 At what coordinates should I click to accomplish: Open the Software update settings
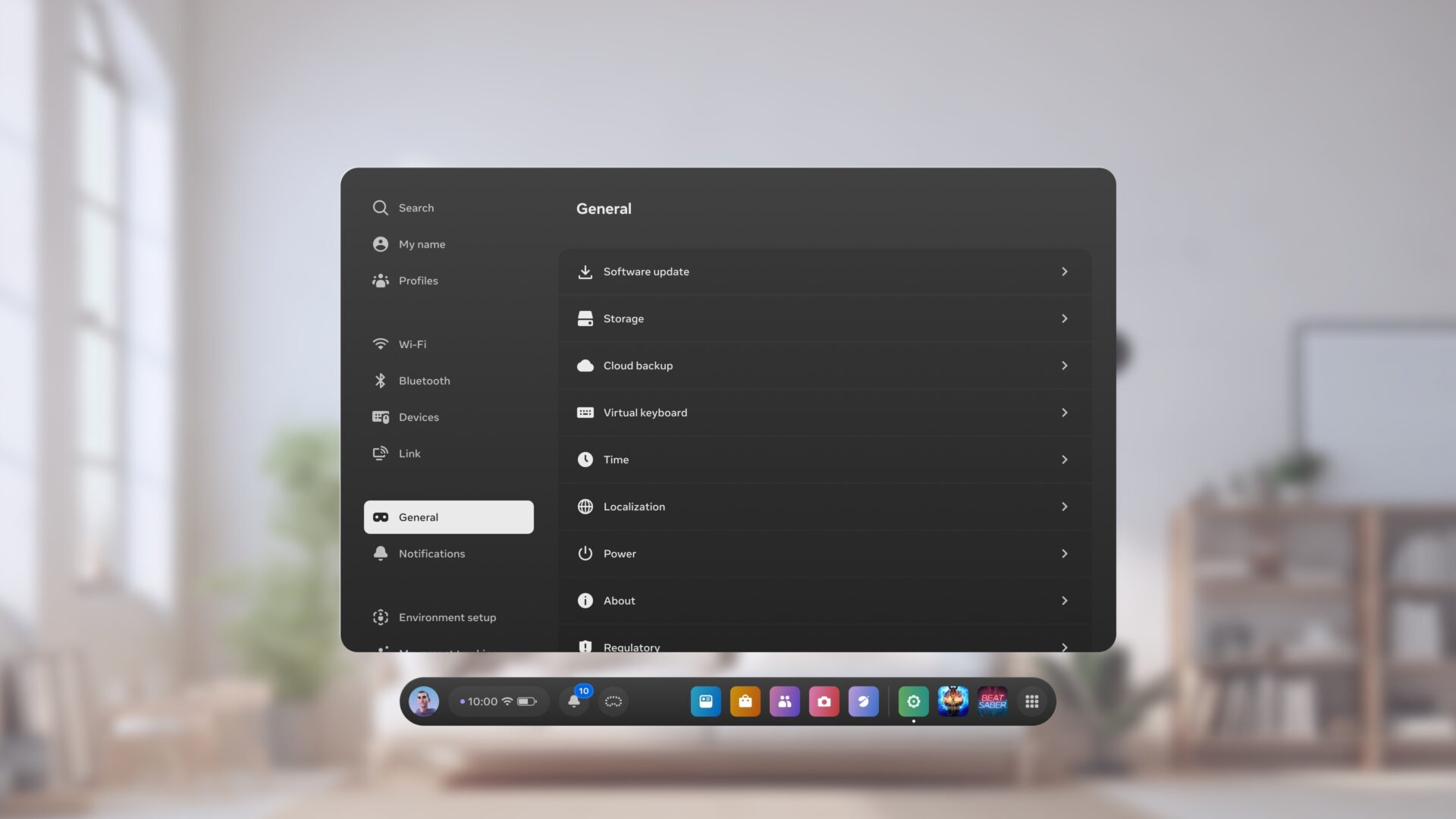coord(824,271)
